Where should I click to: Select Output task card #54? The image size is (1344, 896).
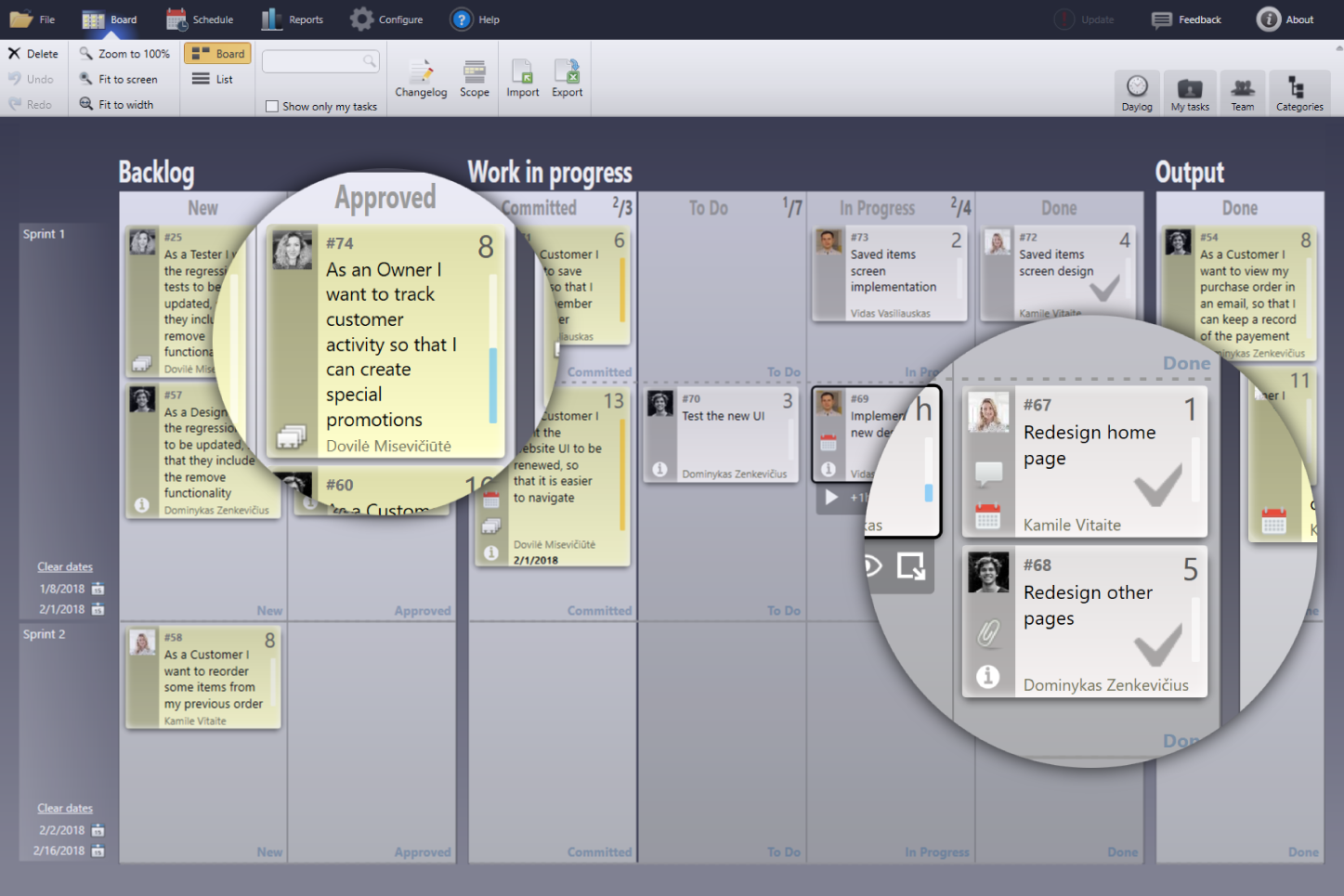1241,293
